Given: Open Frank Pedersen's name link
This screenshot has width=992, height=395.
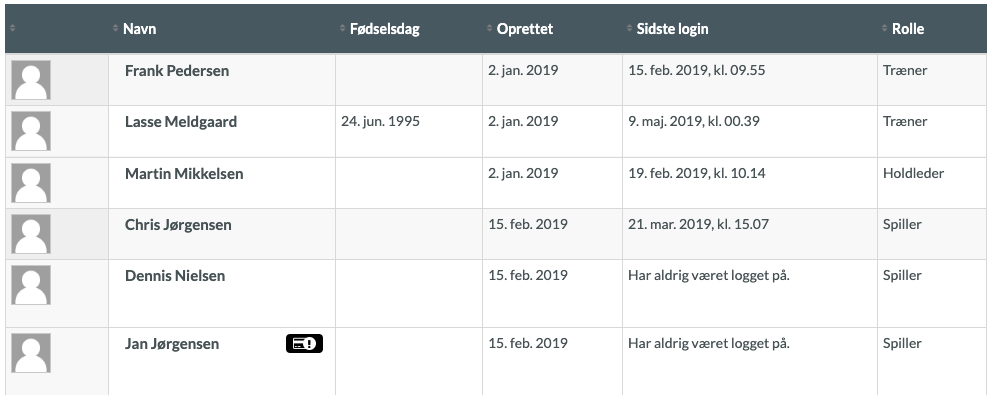Looking at the screenshot, I should click(177, 71).
